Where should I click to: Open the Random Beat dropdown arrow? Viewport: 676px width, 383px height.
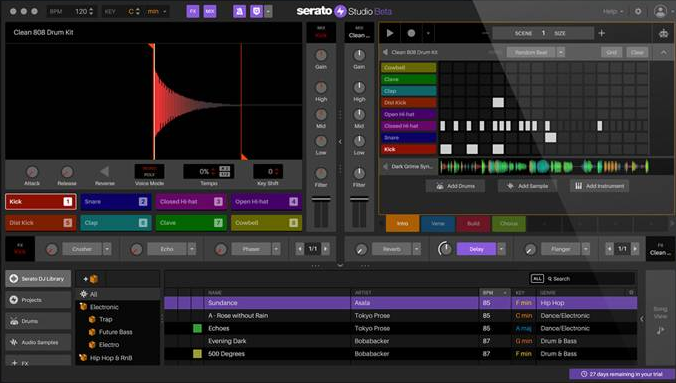[x=560, y=52]
